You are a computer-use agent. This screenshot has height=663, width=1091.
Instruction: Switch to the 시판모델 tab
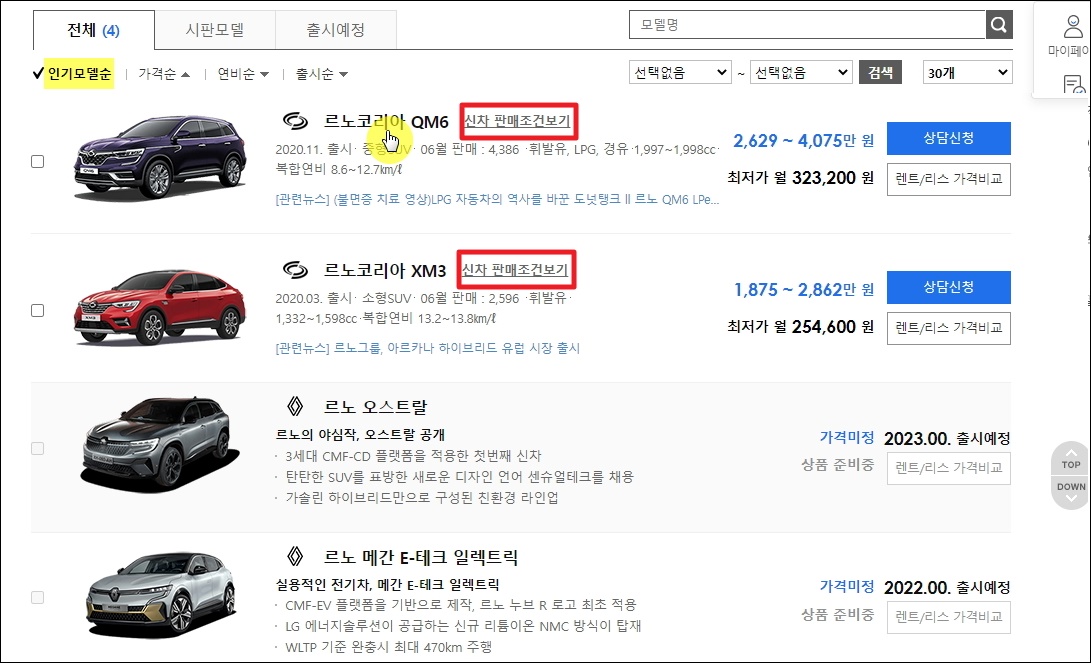pos(215,30)
